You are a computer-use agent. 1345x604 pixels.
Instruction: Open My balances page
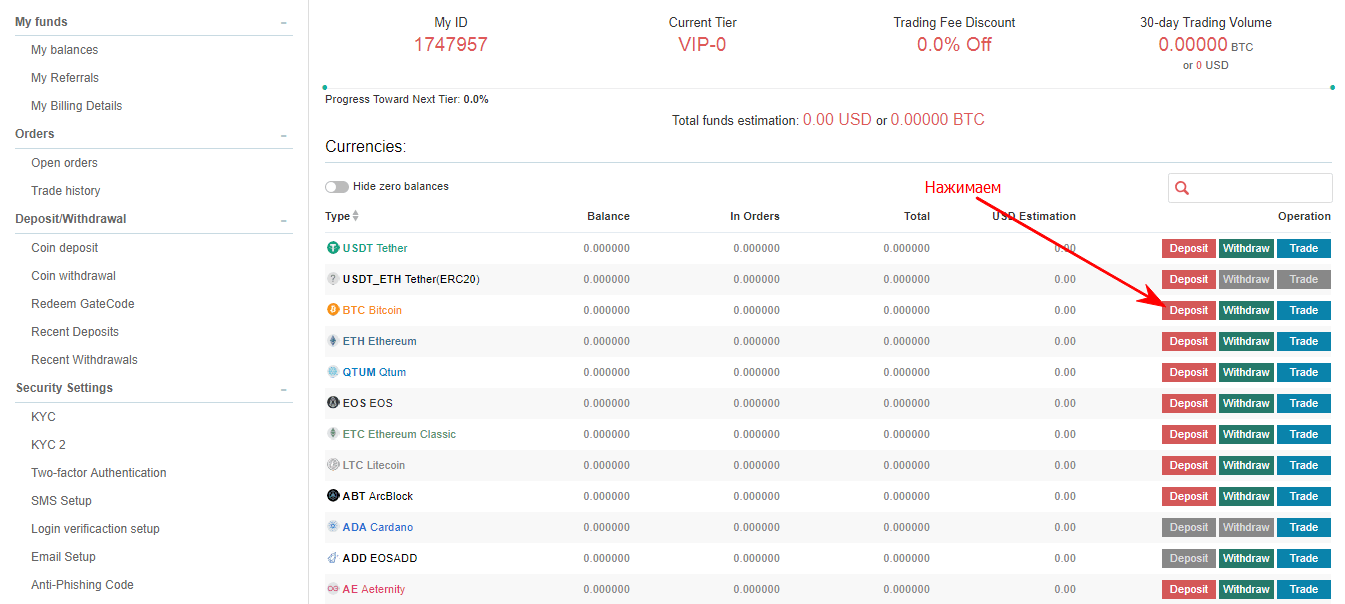click(x=64, y=50)
